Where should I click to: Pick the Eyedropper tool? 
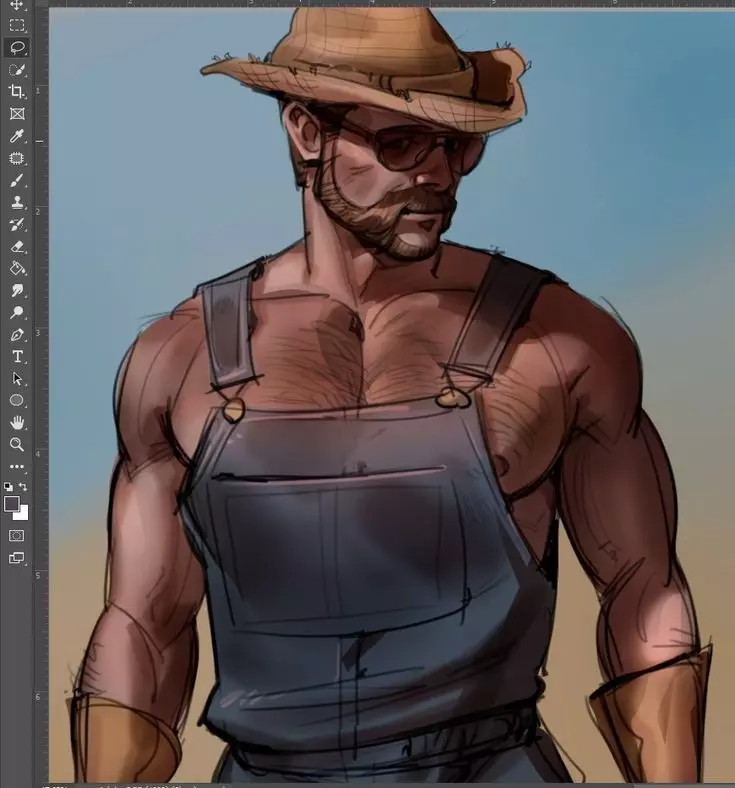coord(17,136)
